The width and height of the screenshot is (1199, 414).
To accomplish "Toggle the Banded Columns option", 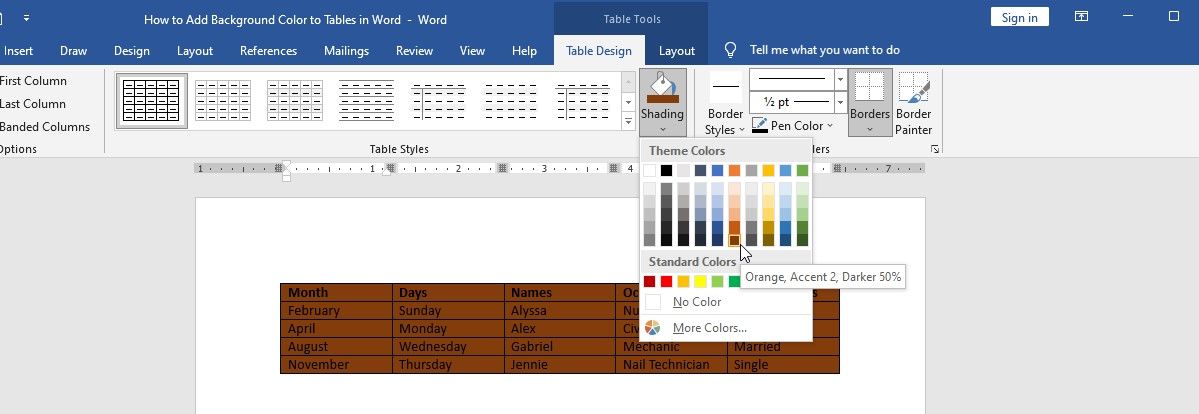I will [x=45, y=127].
